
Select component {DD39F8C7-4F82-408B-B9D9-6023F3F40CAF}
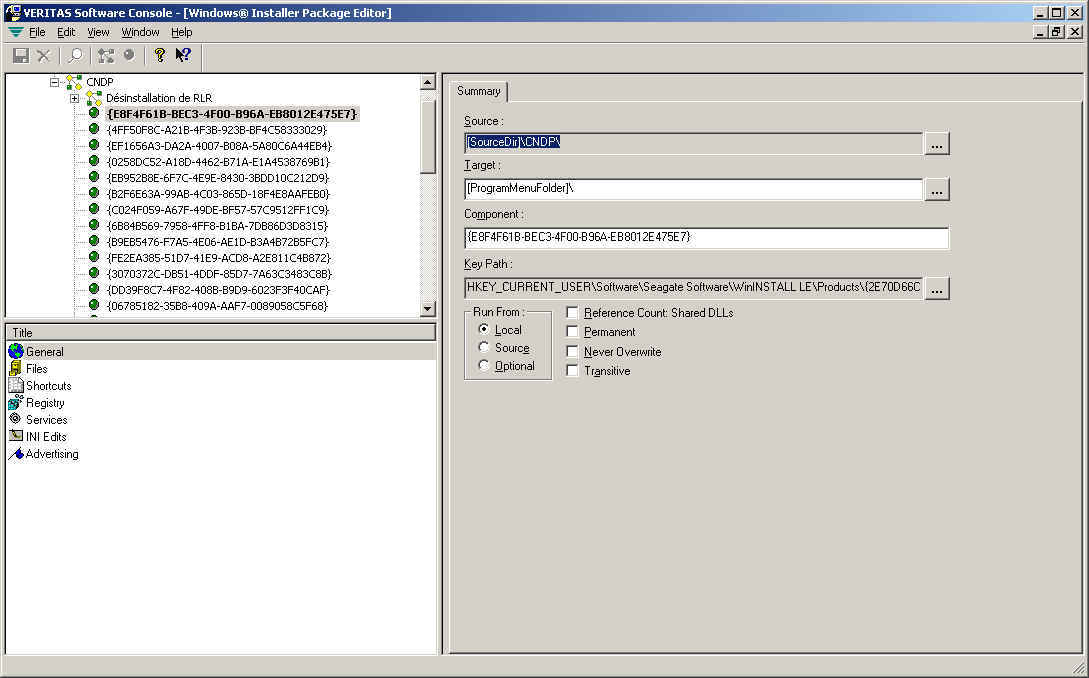[218, 290]
